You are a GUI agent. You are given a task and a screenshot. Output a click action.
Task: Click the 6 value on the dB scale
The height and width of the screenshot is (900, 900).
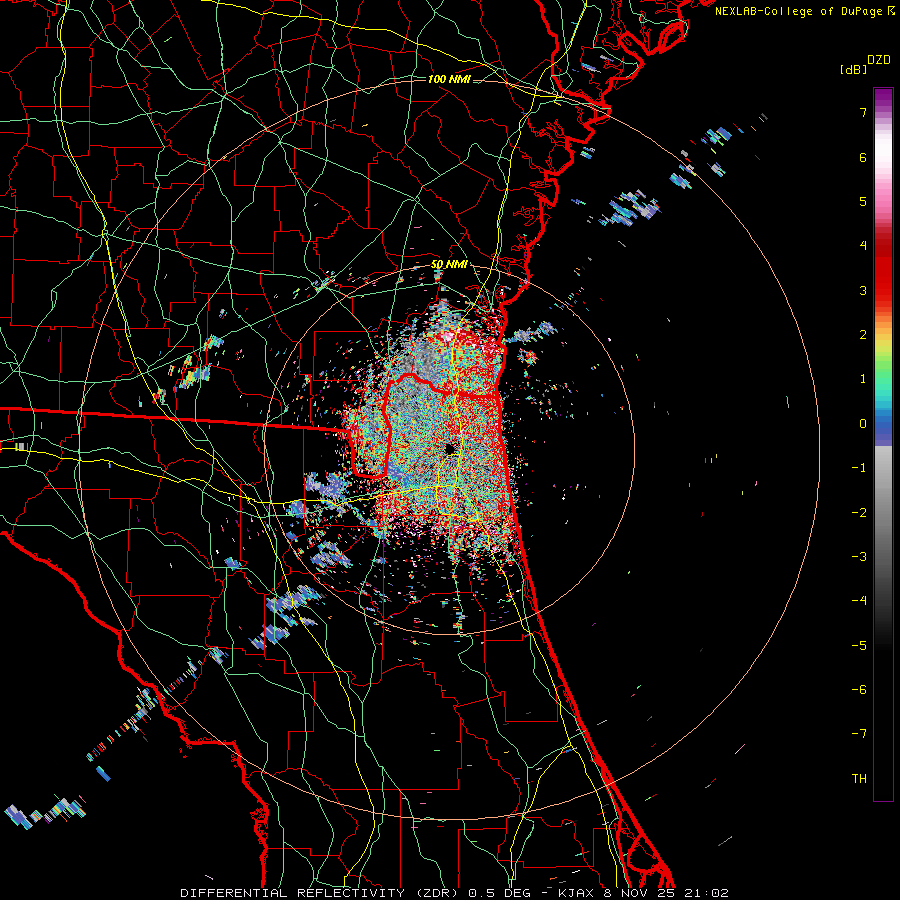point(863,157)
